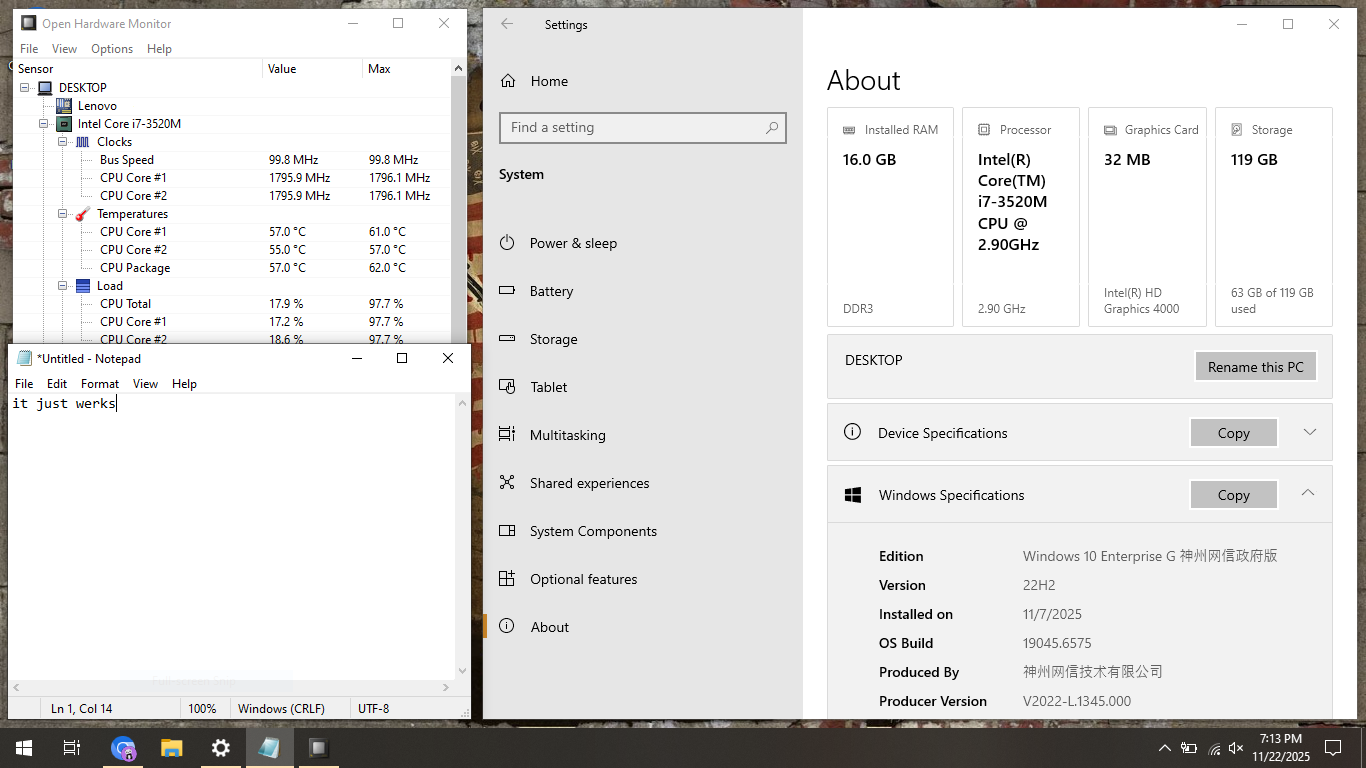The width and height of the screenshot is (1366, 768).
Task: Click Notepad's vertical scrollbar down arrow
Action: pos(462,671)
